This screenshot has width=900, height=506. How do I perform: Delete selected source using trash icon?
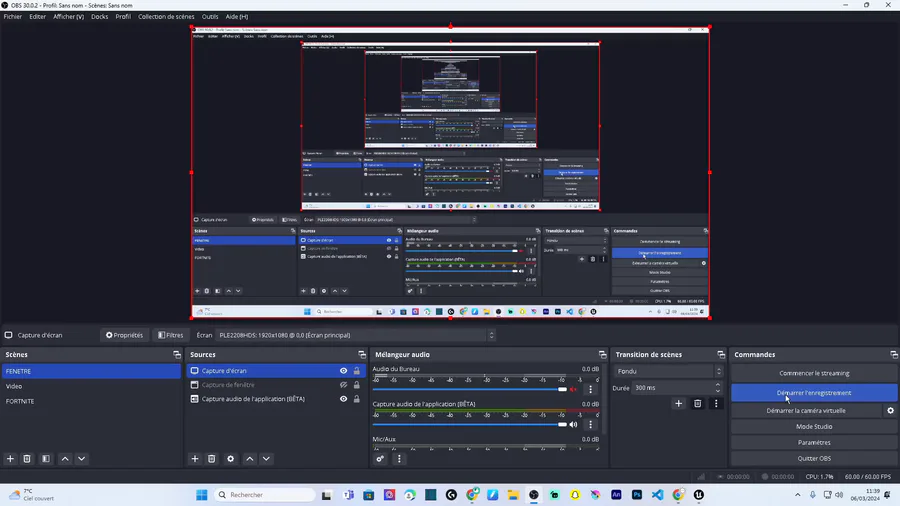(x=212, y=459)
